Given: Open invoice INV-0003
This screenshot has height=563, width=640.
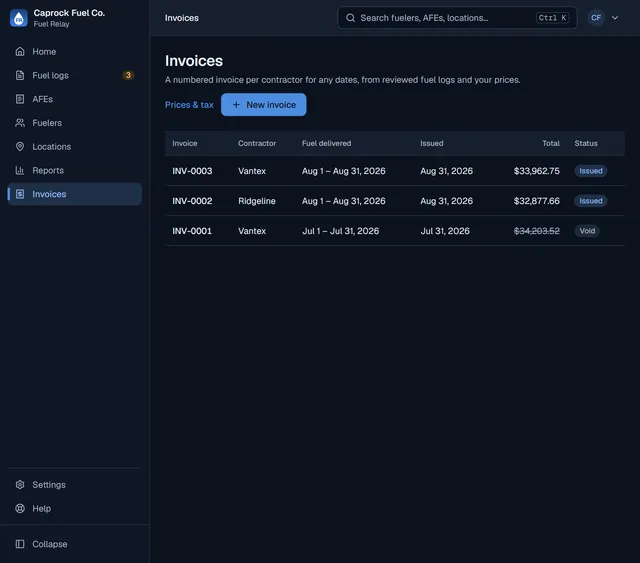Looking at the screenshot, I should pyautogui.click(x=192, y=171).
